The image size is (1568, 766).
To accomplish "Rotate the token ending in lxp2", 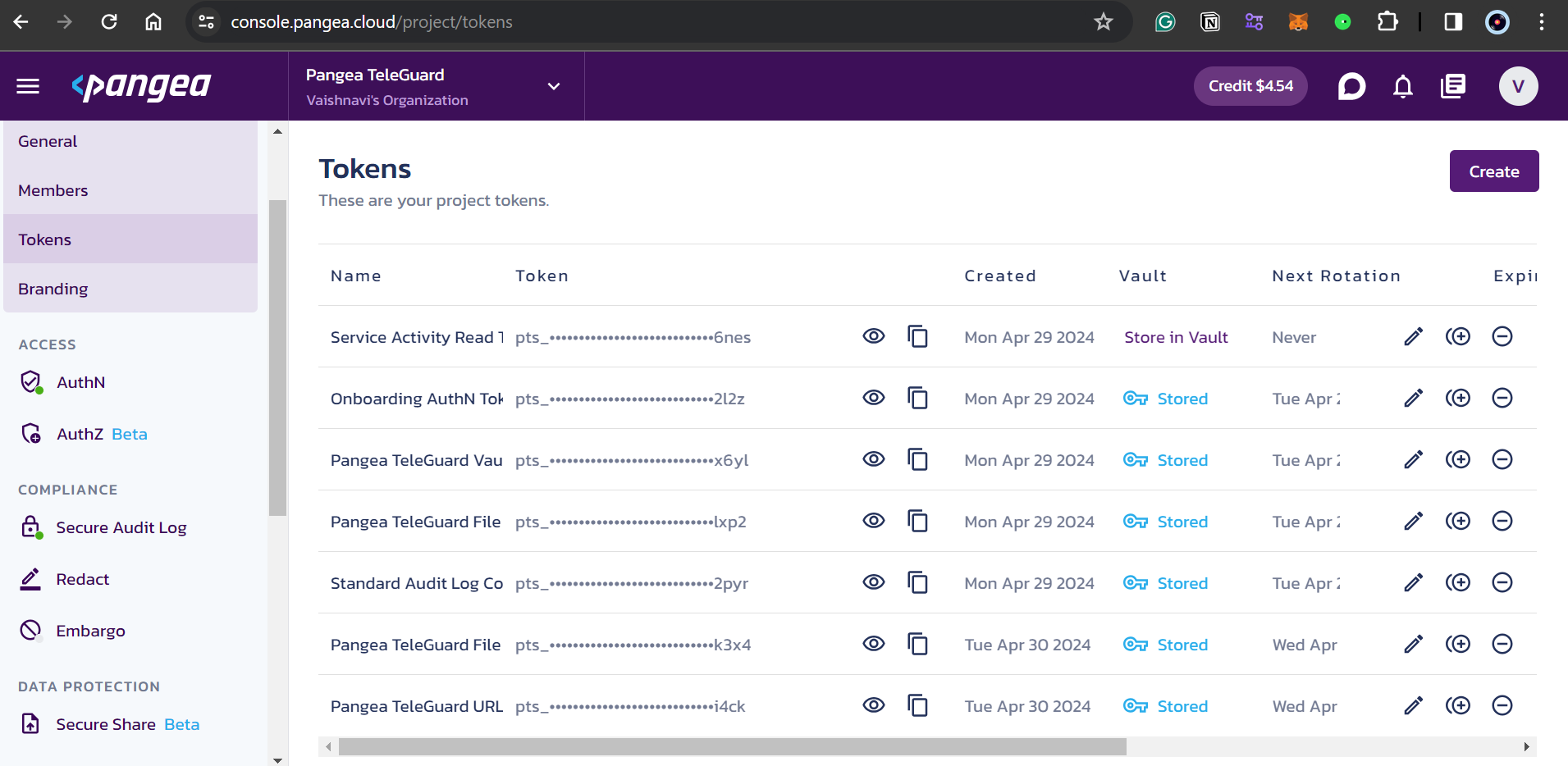I will tap(1458, 521).
